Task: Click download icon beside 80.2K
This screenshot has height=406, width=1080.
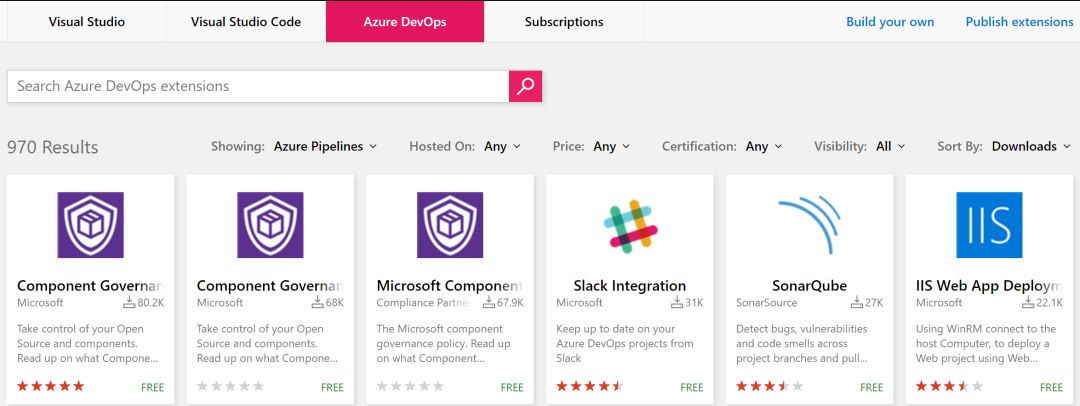Action: [129, 302]
